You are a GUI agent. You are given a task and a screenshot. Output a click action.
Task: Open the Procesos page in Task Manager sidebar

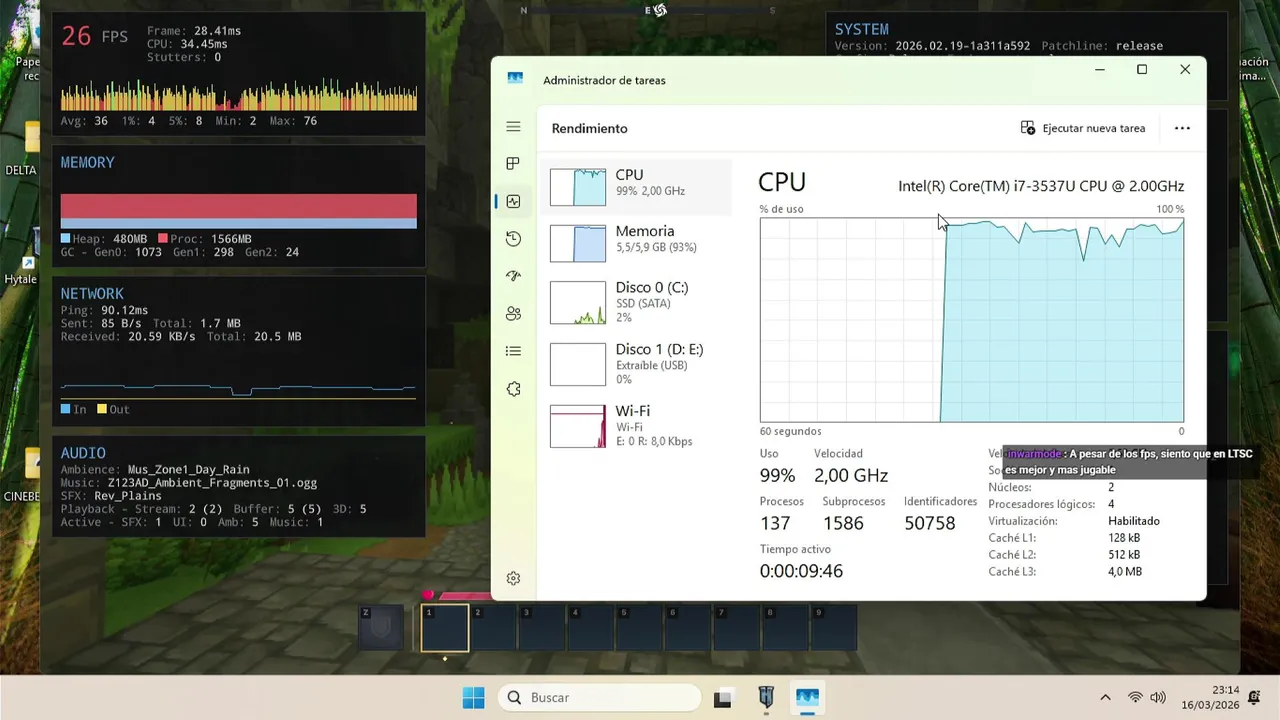click(x=513, y=164)
